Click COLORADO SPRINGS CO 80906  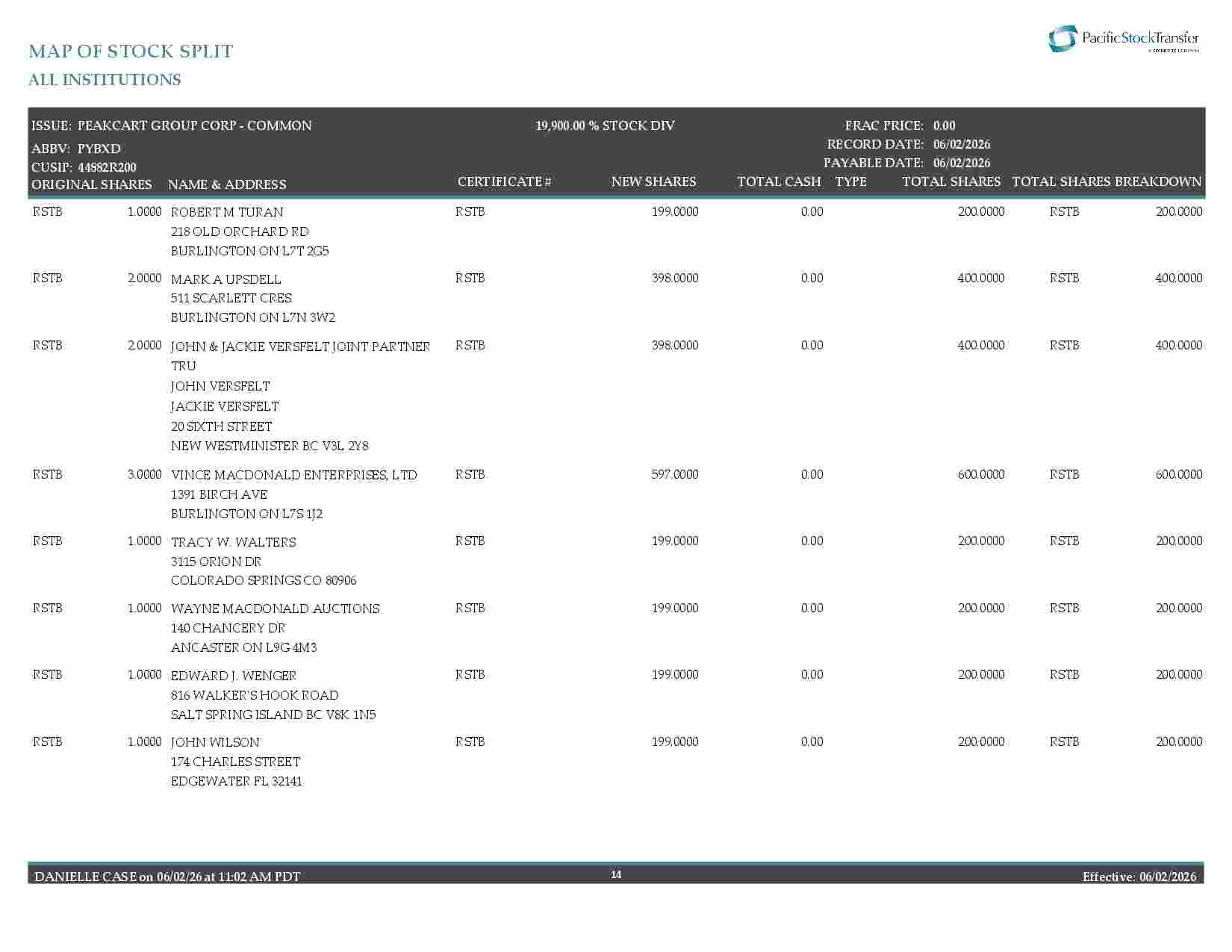(x=264, y=580)
